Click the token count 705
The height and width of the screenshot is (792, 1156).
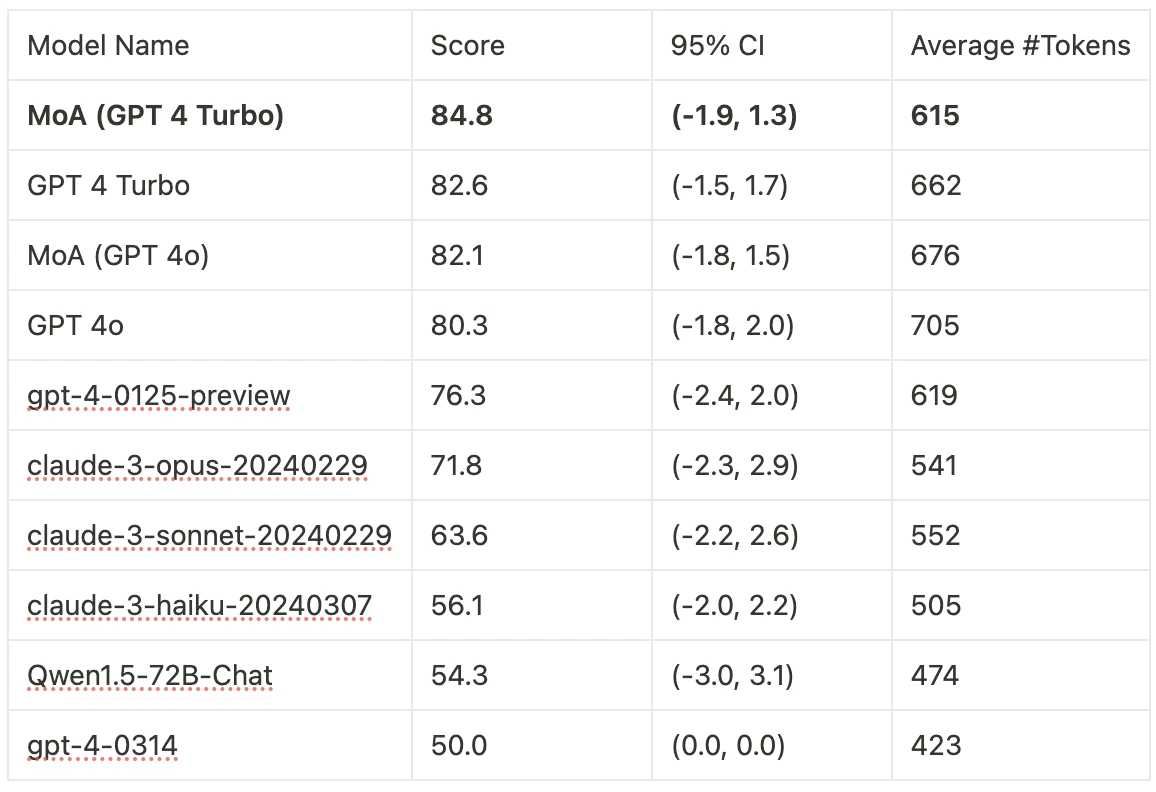[935, 326]
